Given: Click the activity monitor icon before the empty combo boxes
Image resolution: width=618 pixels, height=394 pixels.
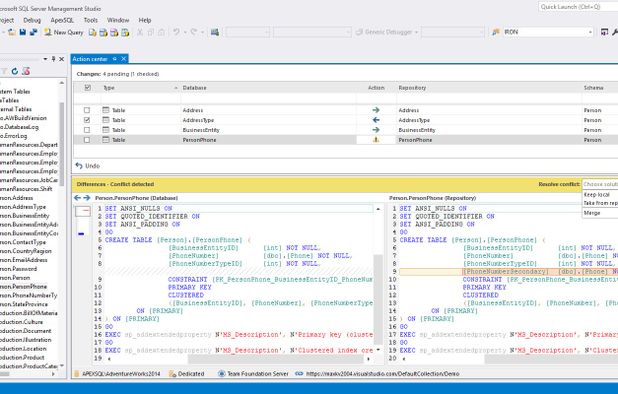Looking at the screenshot, I should coord(215,32).
